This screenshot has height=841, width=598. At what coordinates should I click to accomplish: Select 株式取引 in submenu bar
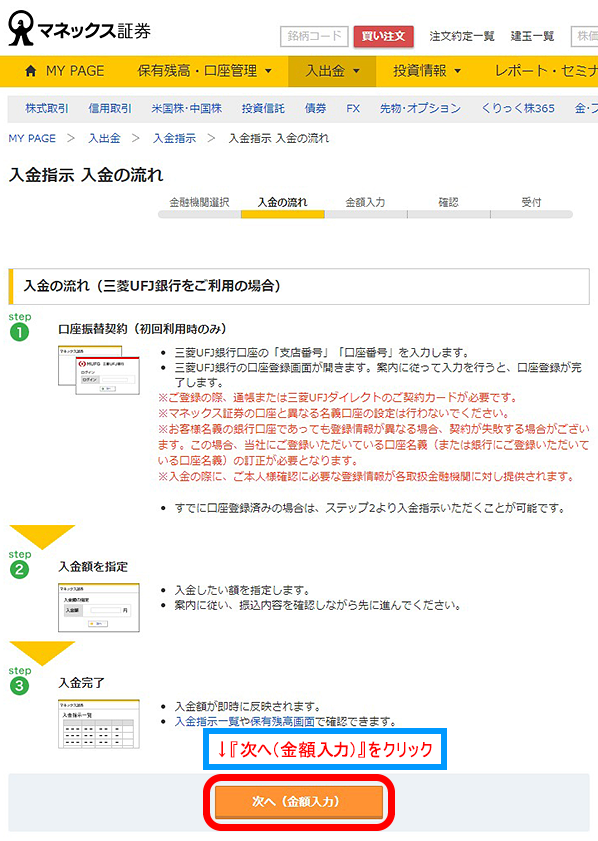click(47, 108)
